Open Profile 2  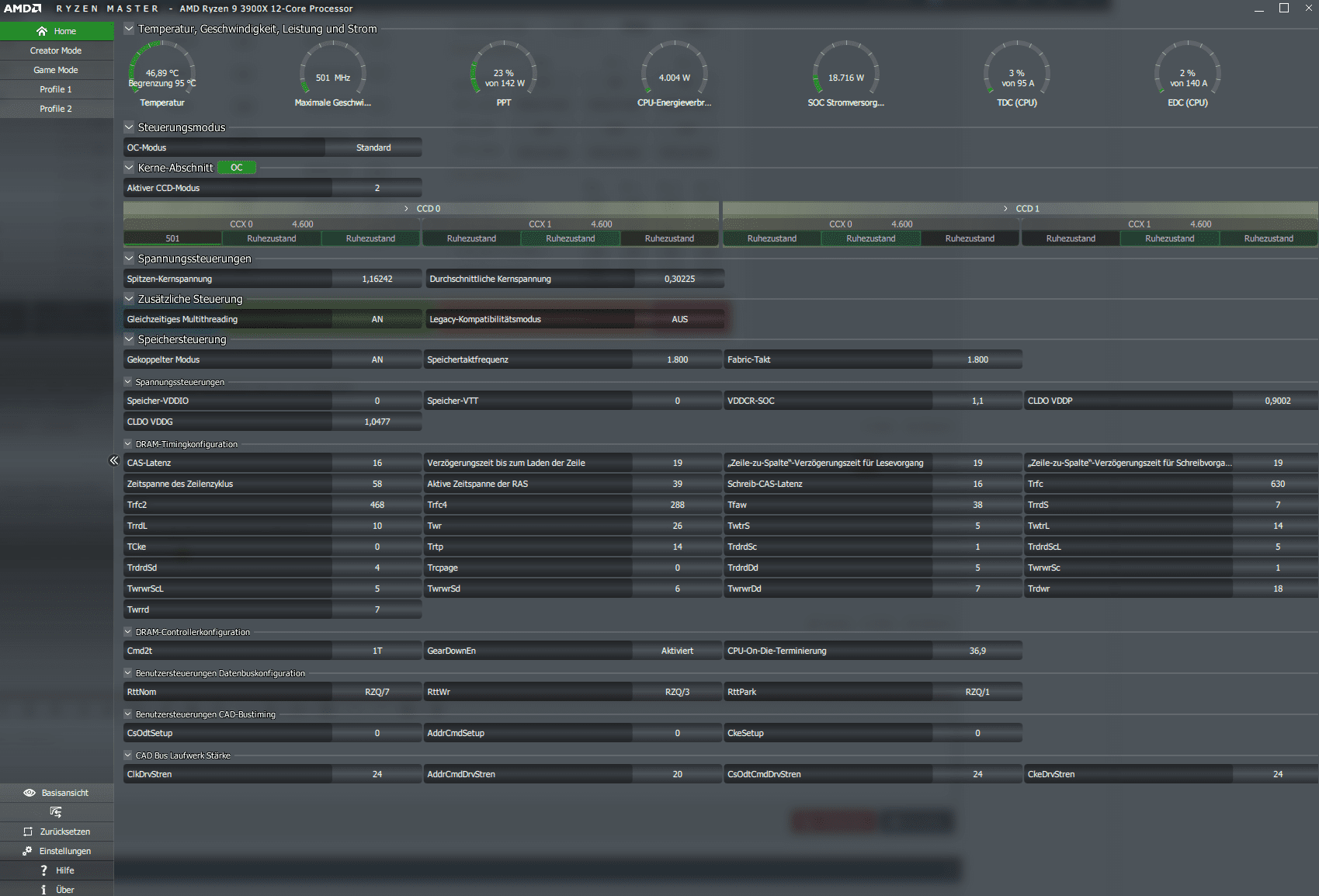click(x=57, y=109)
